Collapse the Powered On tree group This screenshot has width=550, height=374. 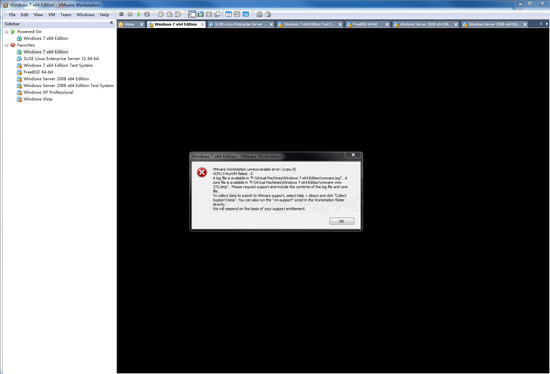coord(6,32)
